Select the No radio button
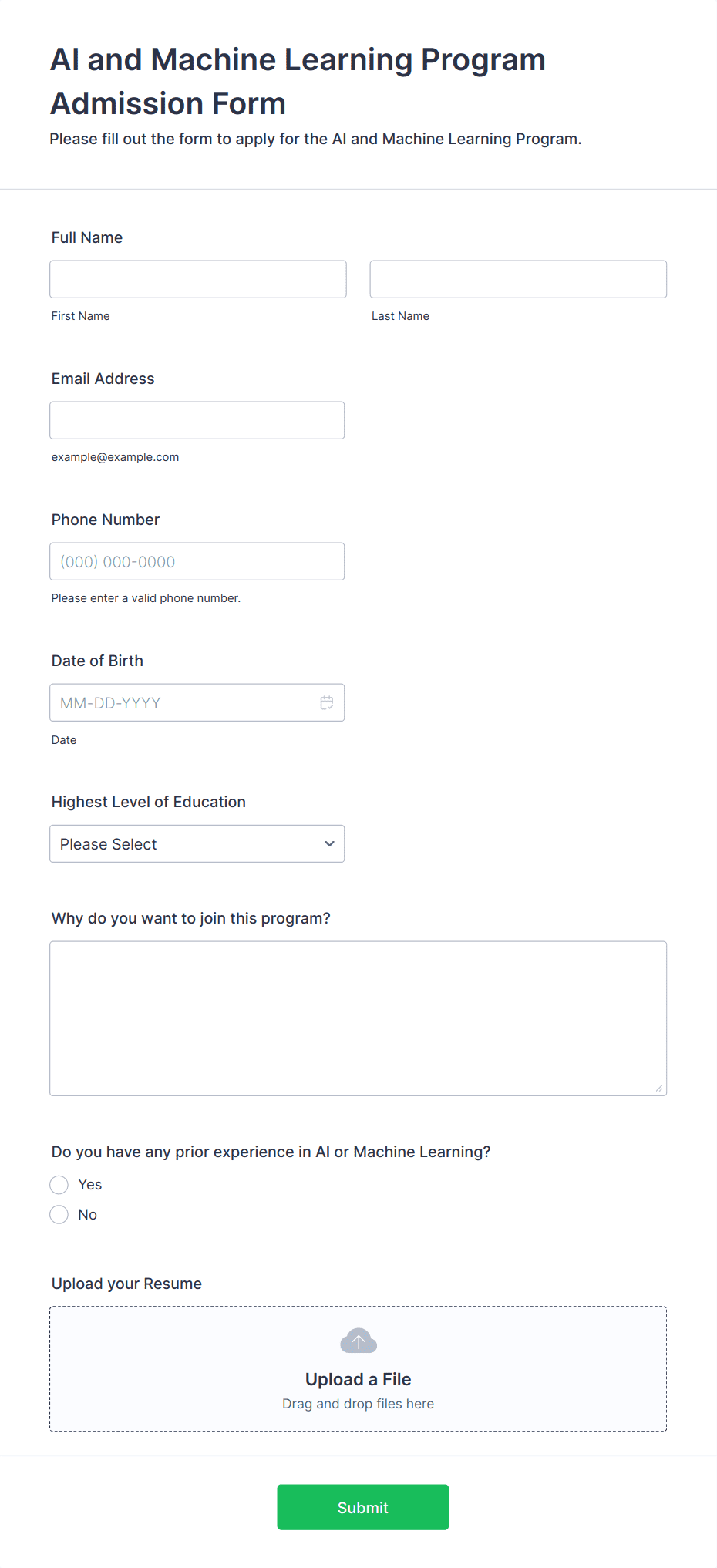The width and height of the screenshot is (717, 1568). (59, 1215)
